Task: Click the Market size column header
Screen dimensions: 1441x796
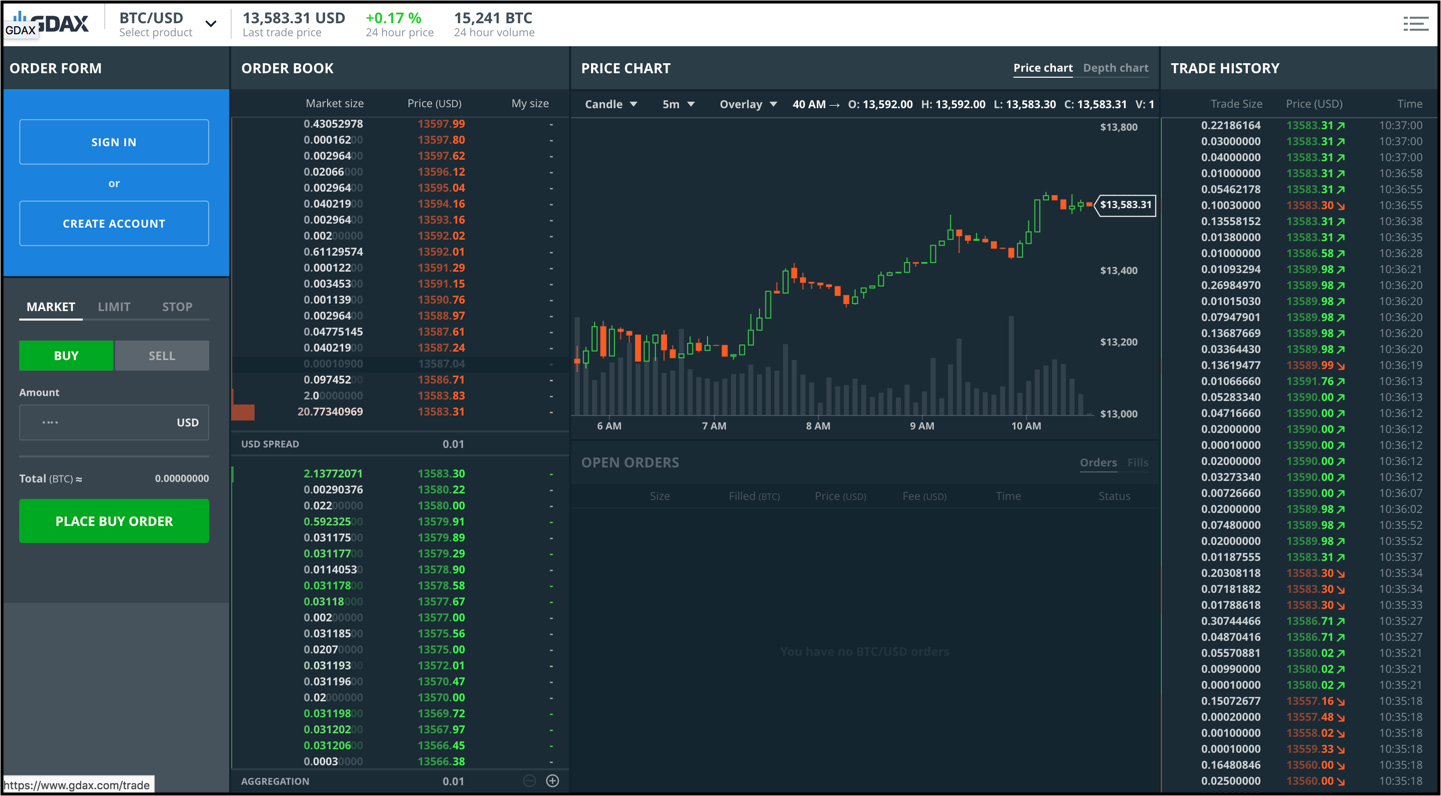Action: click(x=334, y=104)
